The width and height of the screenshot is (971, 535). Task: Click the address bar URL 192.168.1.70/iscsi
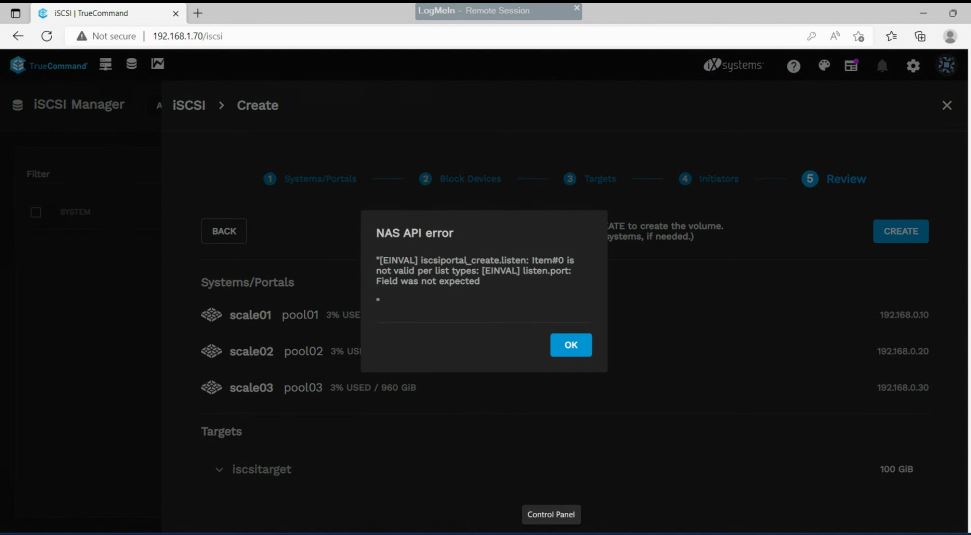coord(188,36)
